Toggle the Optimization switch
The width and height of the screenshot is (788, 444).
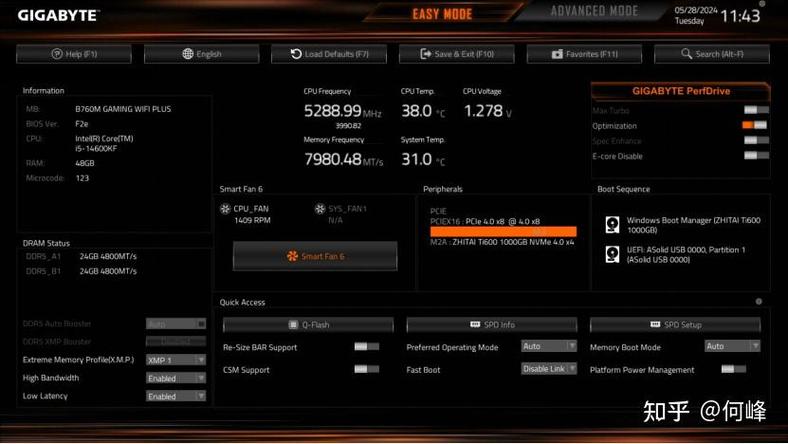pyautogui.click(x=755, y=125)
